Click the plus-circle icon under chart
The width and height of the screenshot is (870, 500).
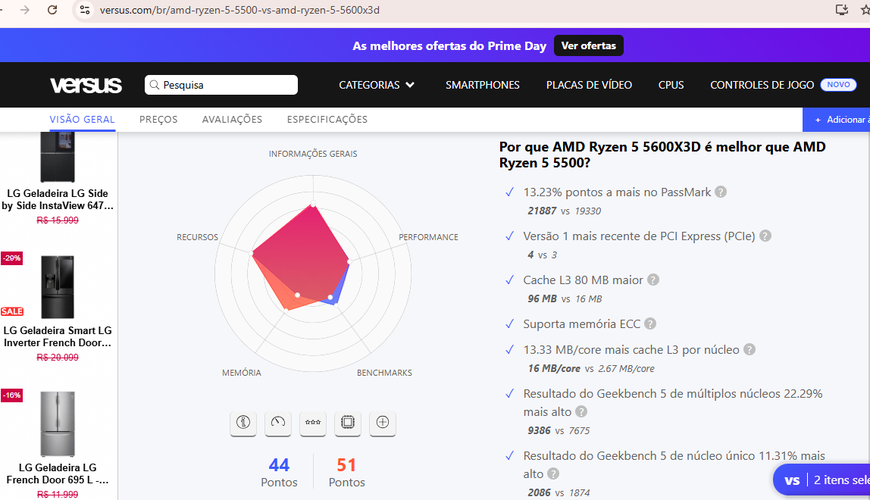tap(382, 423)
